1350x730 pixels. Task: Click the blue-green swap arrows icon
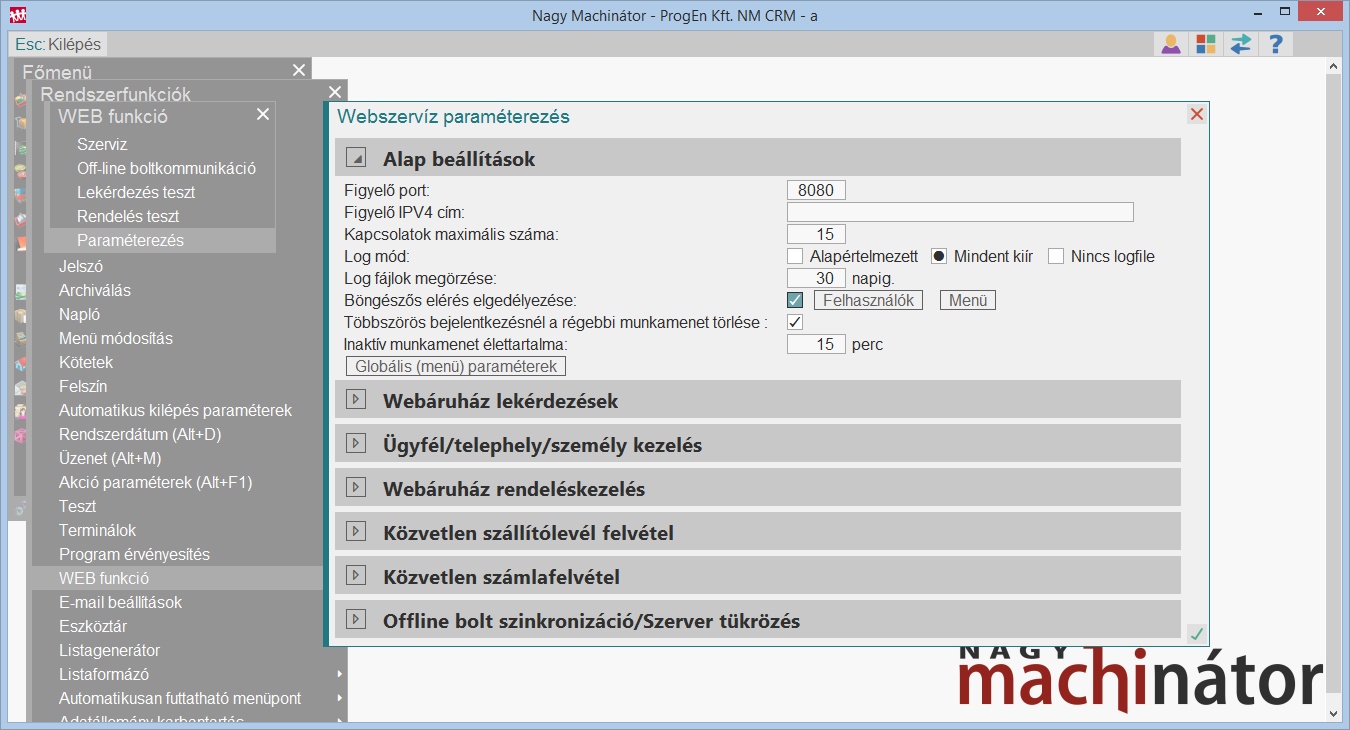pyautogui.click(x=1241, y=44)
